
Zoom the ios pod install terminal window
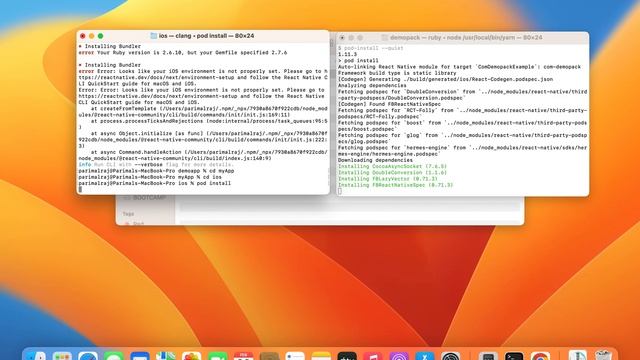100,36
